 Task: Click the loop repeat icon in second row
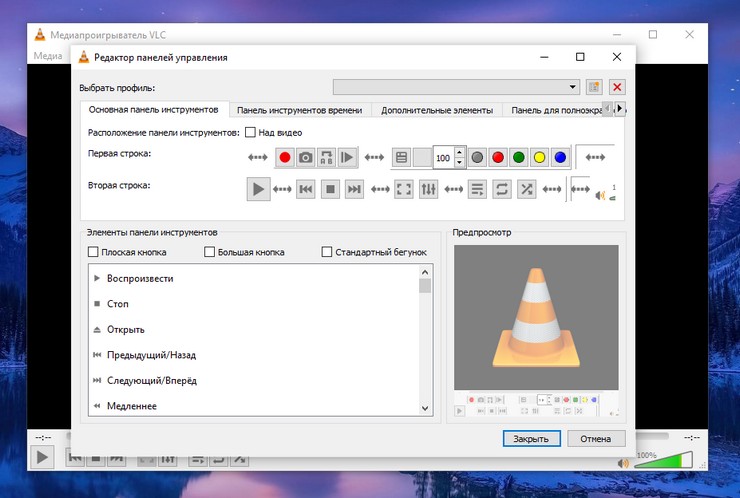(x=502, y=188)
